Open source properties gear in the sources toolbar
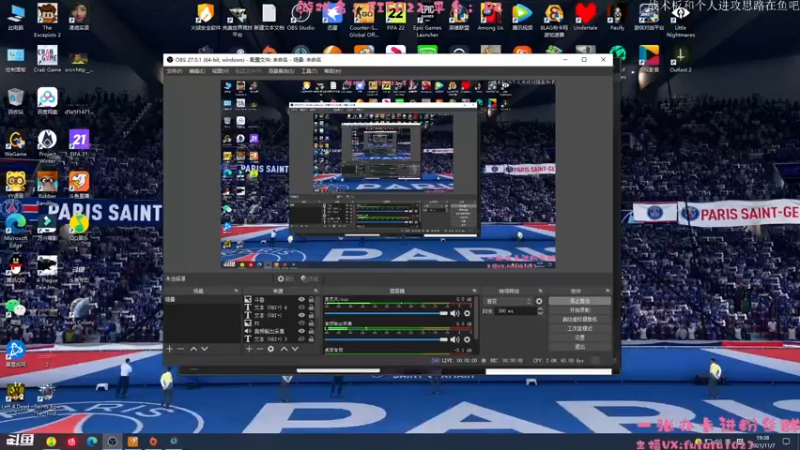Viewport: 800px width, 450px height. click(271, 349)
